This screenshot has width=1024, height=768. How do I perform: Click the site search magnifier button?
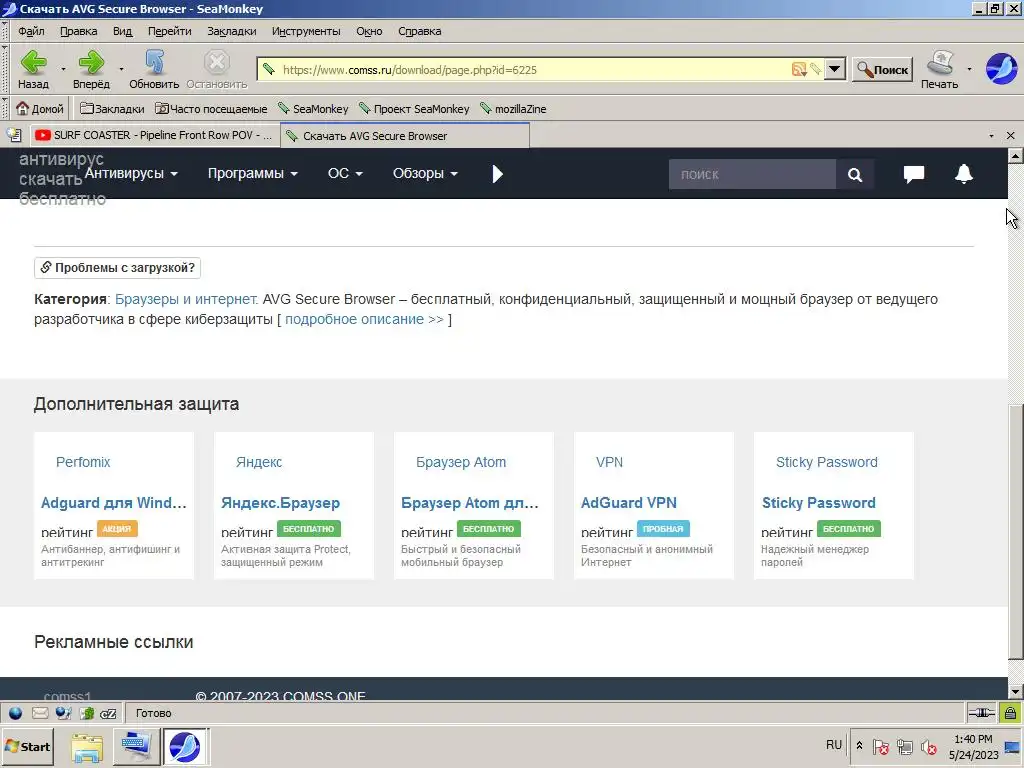click(x=855, y=174)
